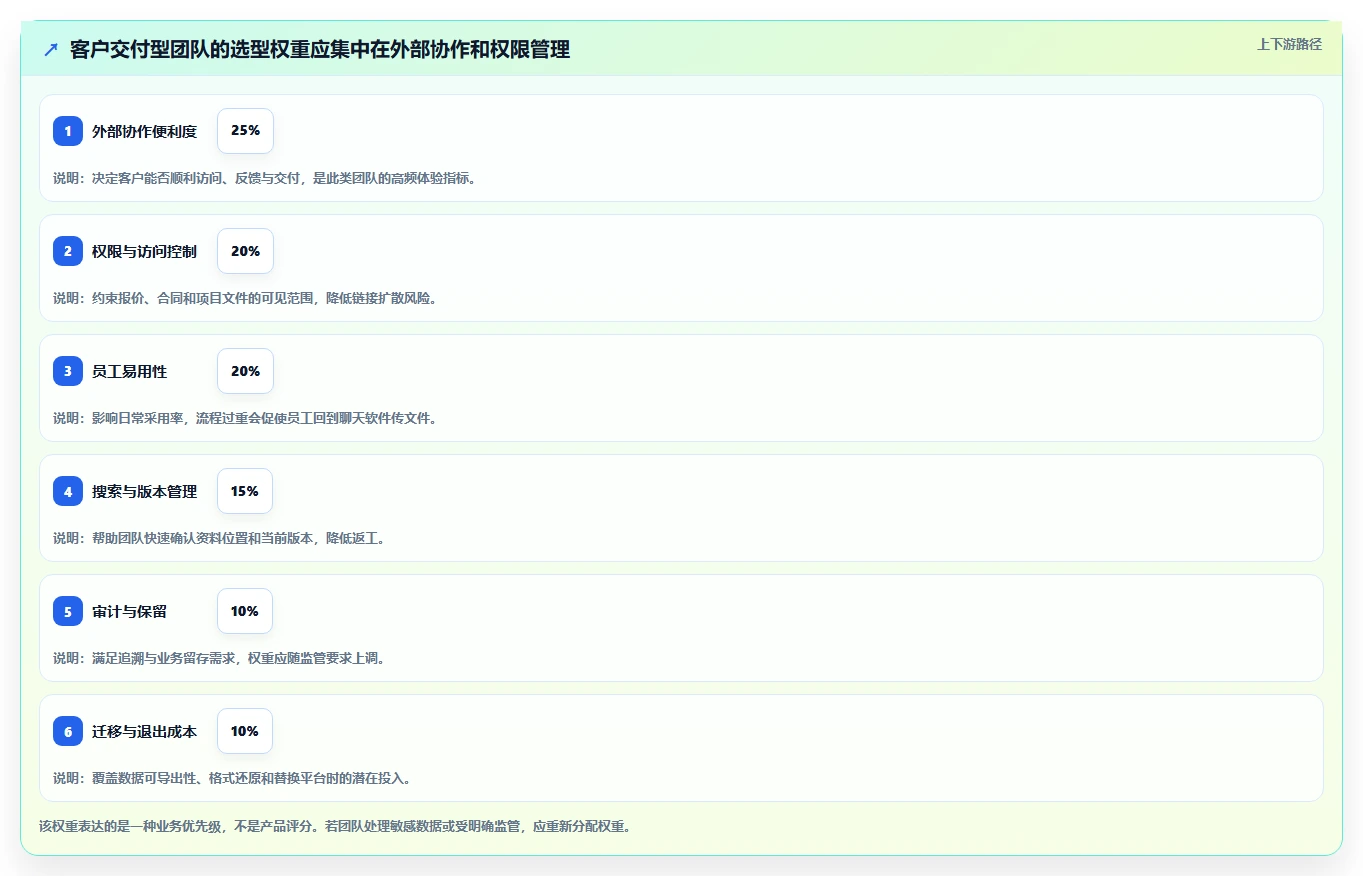
Task: Click the number 4 badge for 搜索与版本管理
Action: (68, 491)
